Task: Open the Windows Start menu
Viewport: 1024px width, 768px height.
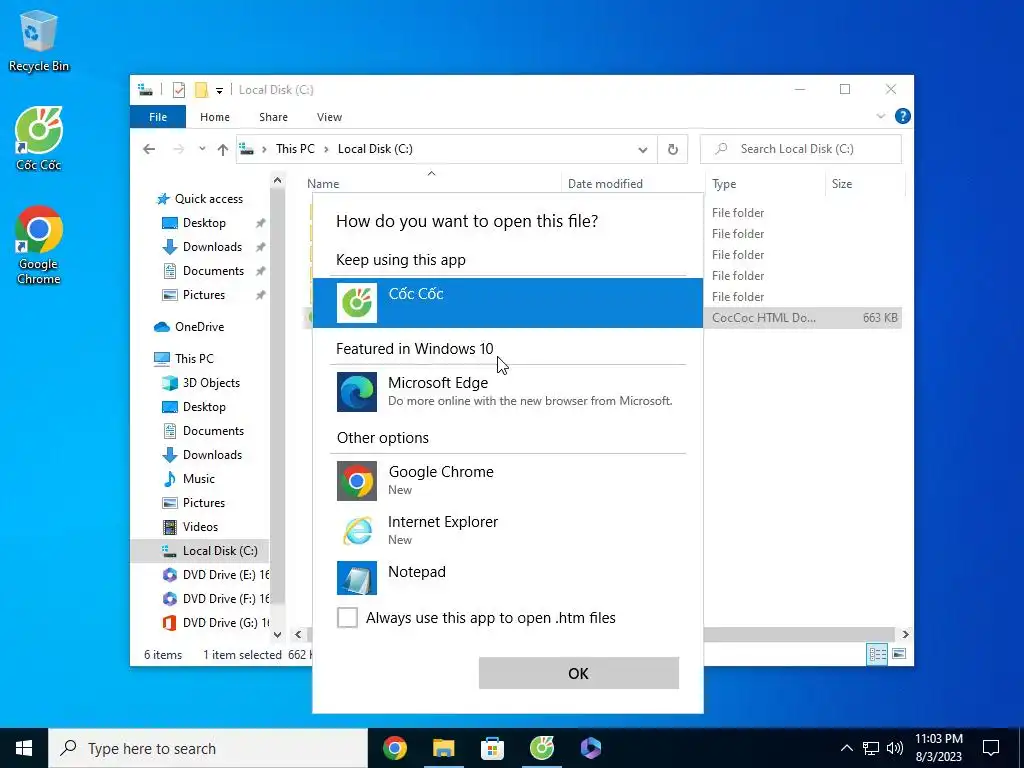Action: [24, 748]
